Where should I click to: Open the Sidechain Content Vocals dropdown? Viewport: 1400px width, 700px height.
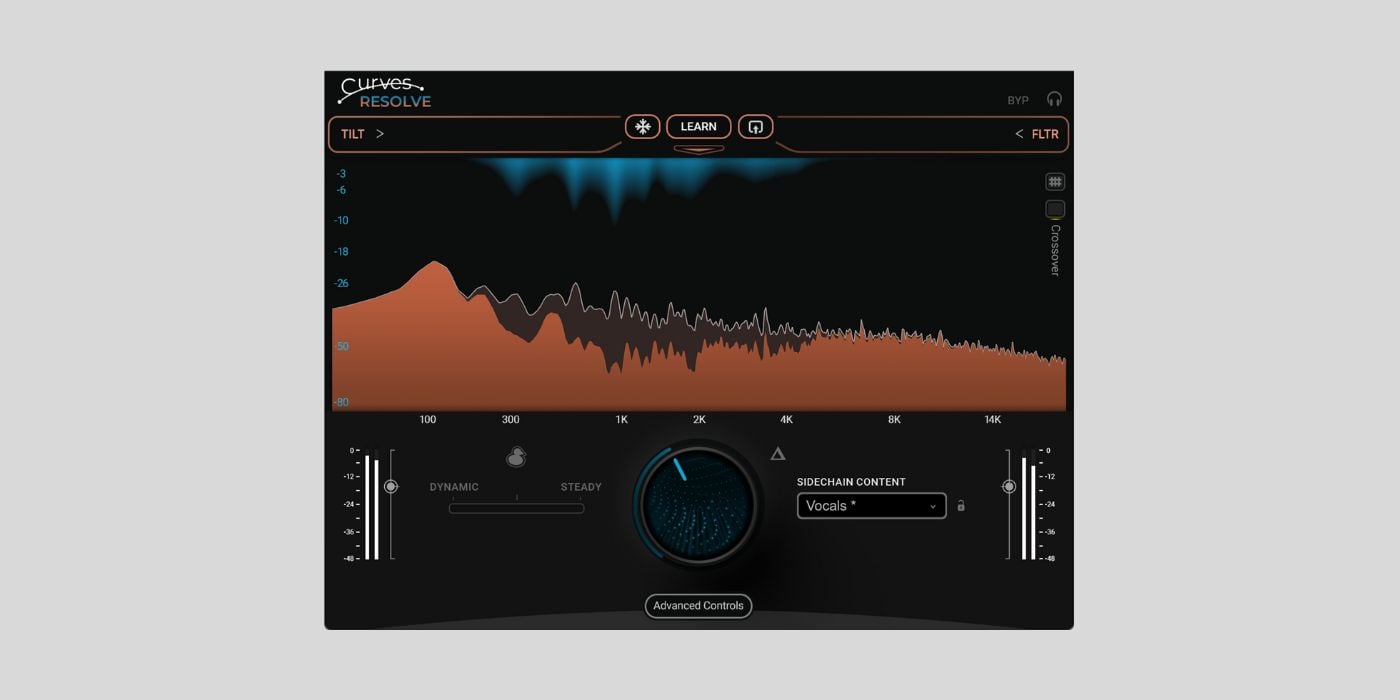tap(871, 506)
